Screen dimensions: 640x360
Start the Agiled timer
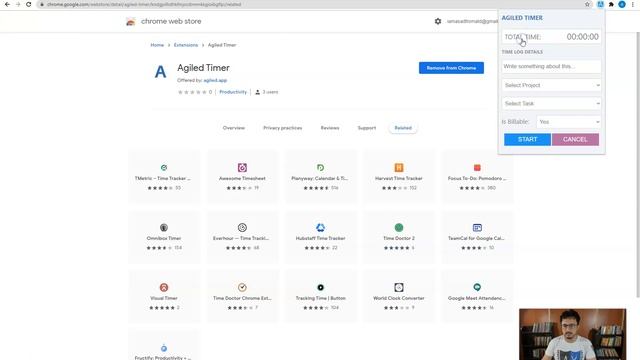coord(527,139)
